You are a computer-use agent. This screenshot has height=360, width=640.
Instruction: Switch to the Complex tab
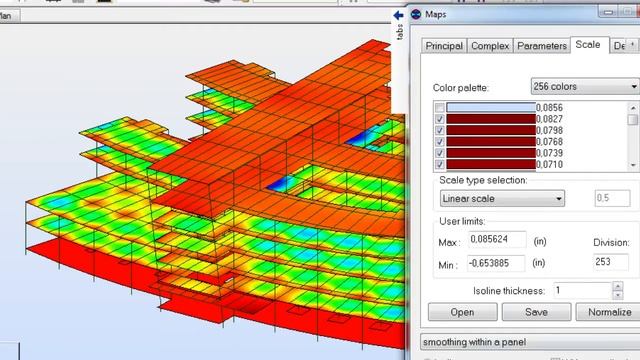tap(490, 46)
